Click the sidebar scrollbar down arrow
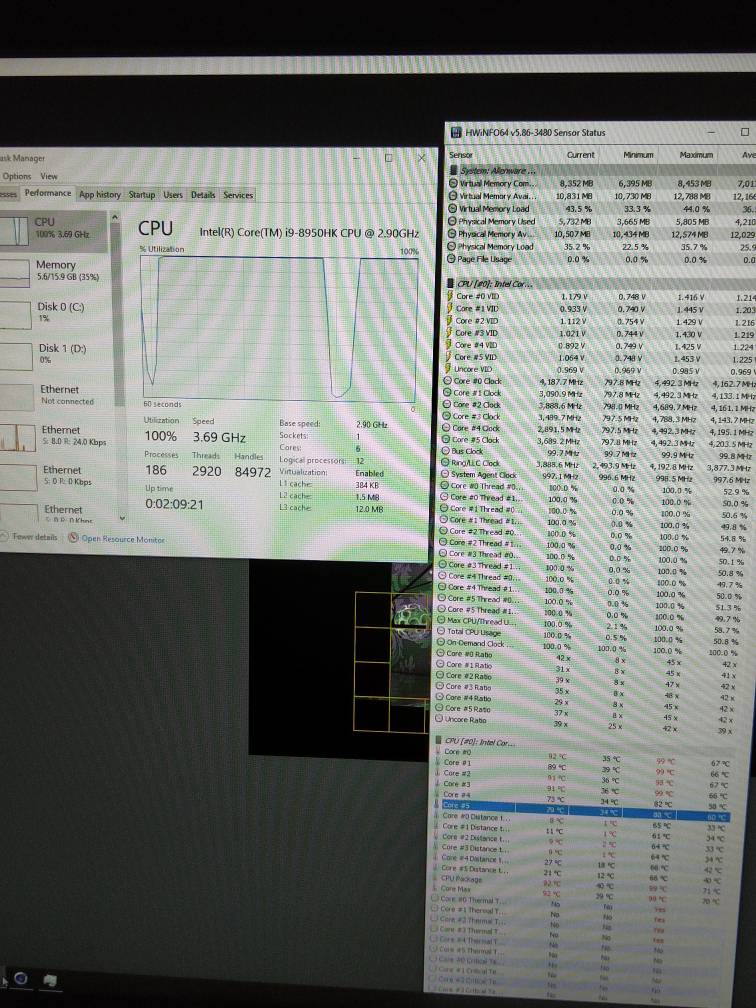The height and width of the screenshot is (1008, 756). 122,518
